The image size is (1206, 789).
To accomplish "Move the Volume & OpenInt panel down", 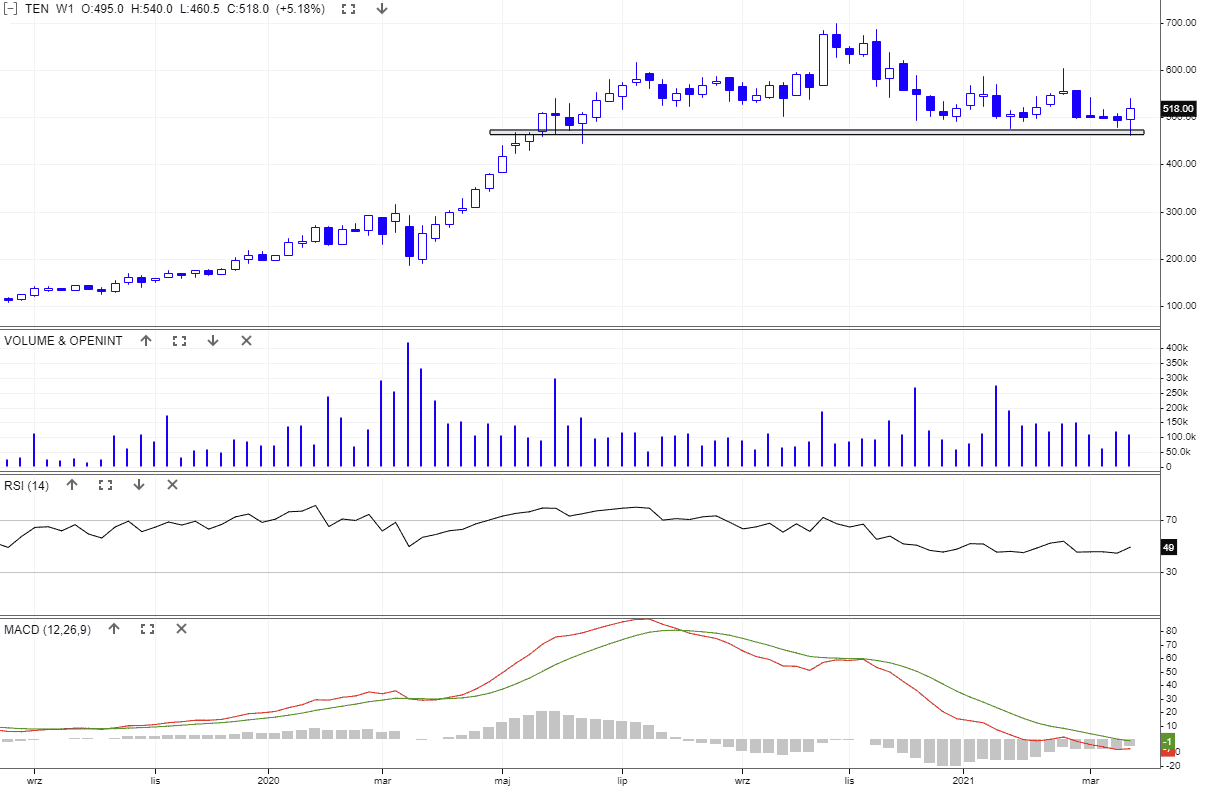I will 213,341.
